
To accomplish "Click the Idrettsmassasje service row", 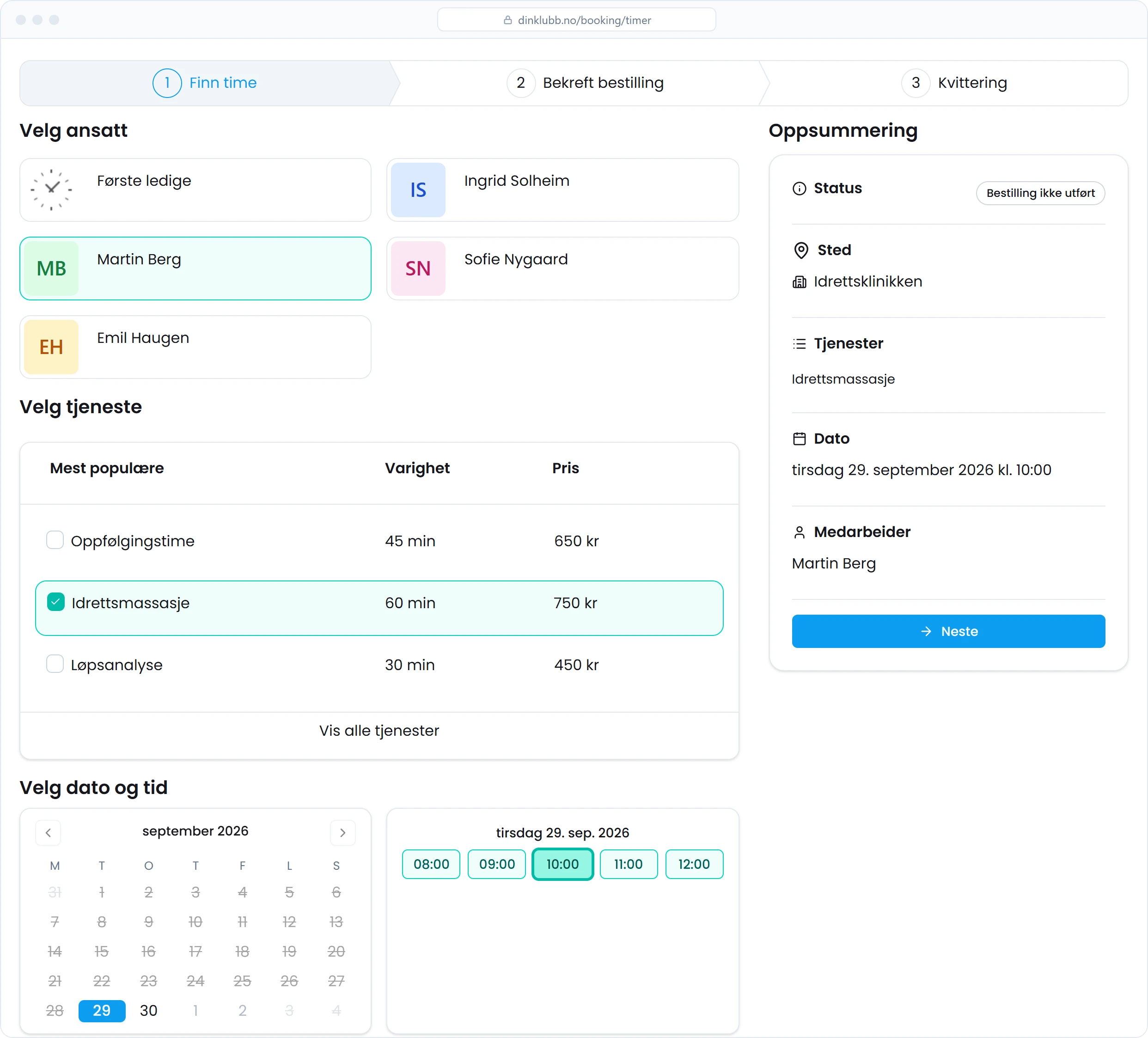I will point(379,608).
